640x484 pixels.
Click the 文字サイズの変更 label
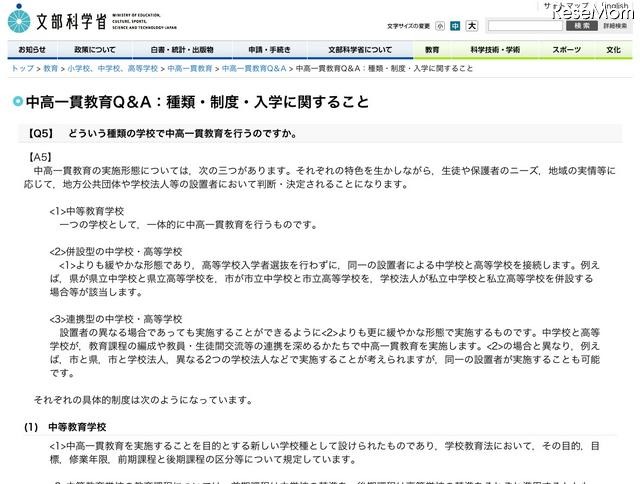(408, 26)
